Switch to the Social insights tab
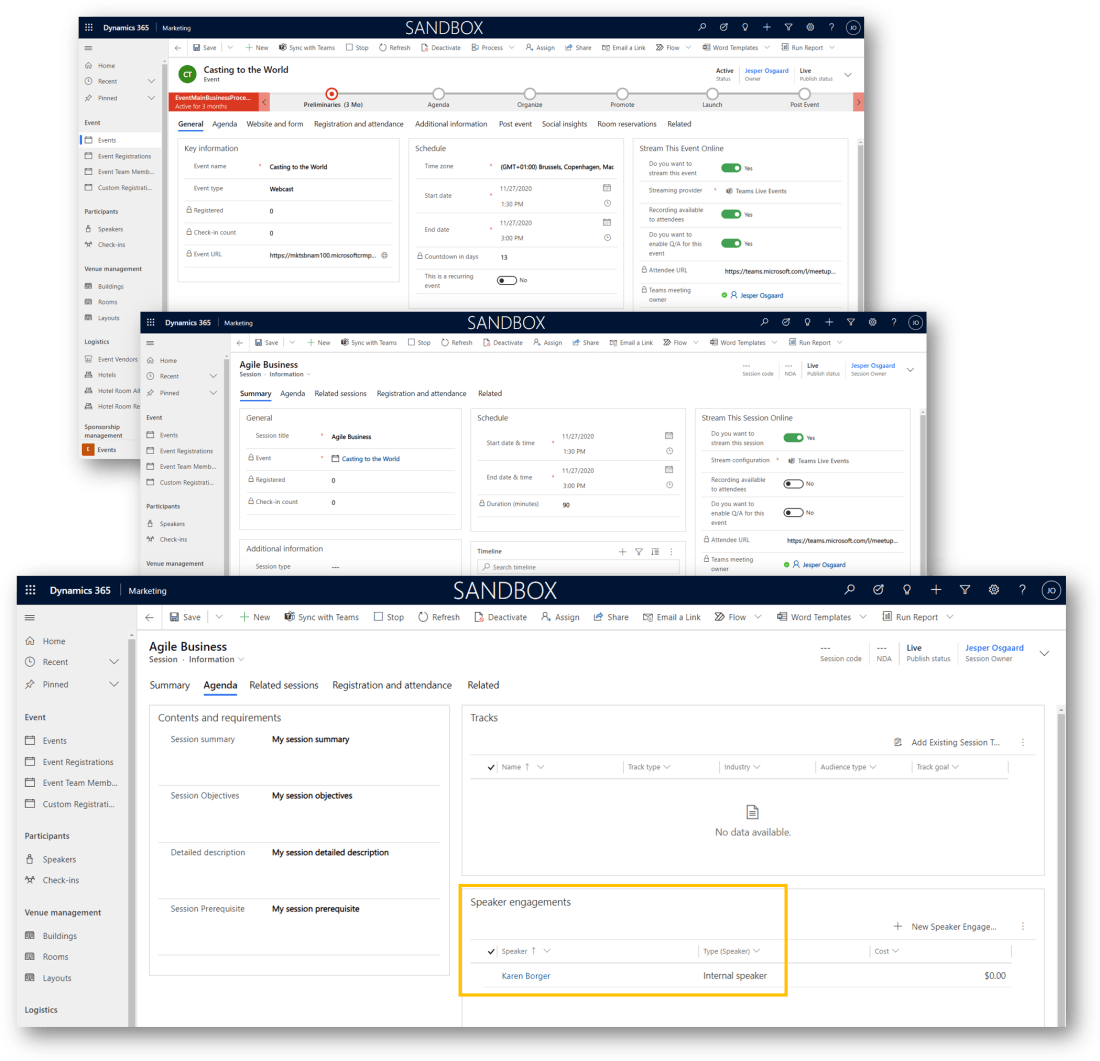1100x1061 pixels. pyautogui.click(x=564, y=124)
